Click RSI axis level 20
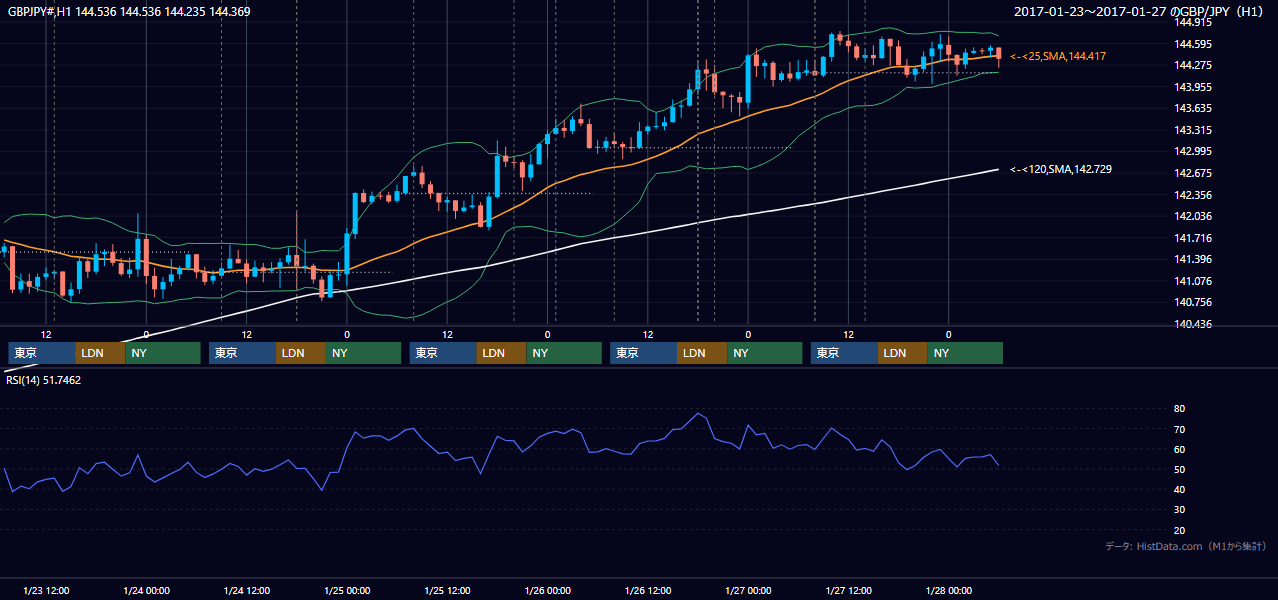The height and width of the screenshot is (600, 1278). coord(1179,531)
